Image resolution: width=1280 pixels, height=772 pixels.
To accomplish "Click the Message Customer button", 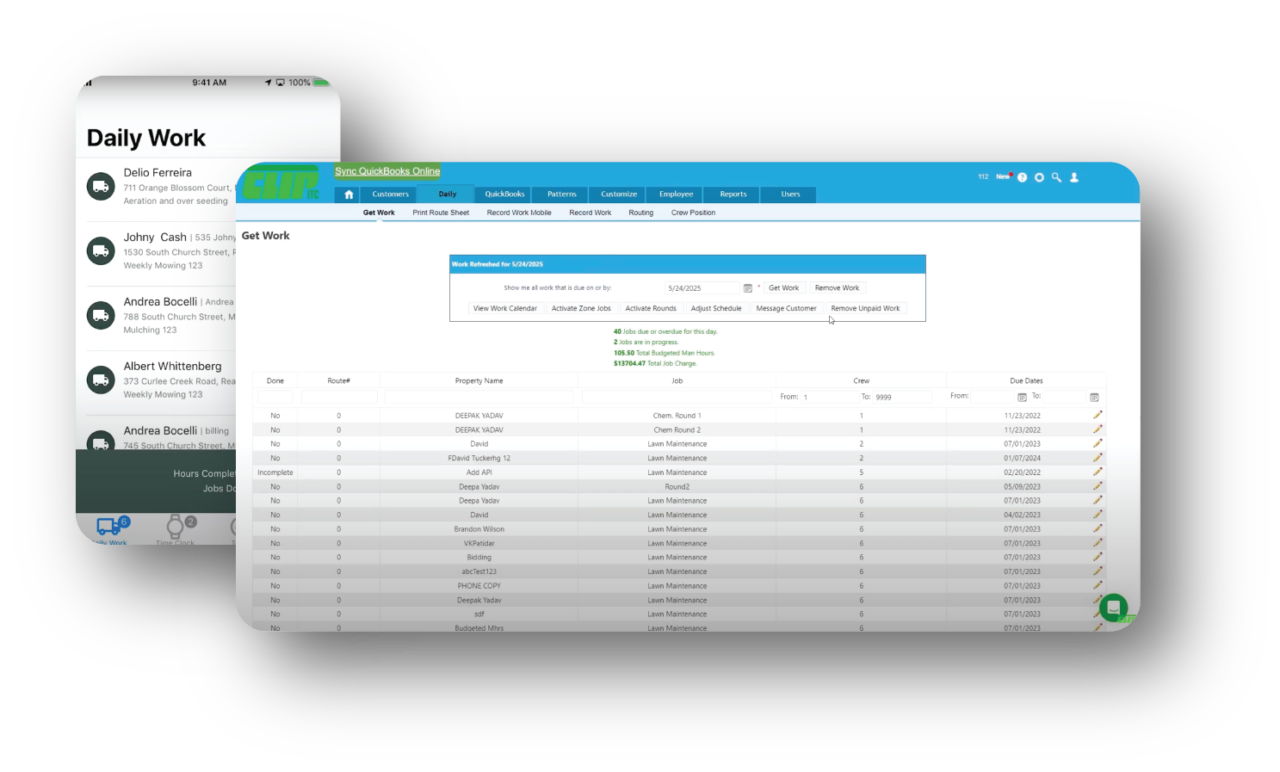I will (786, 308).
